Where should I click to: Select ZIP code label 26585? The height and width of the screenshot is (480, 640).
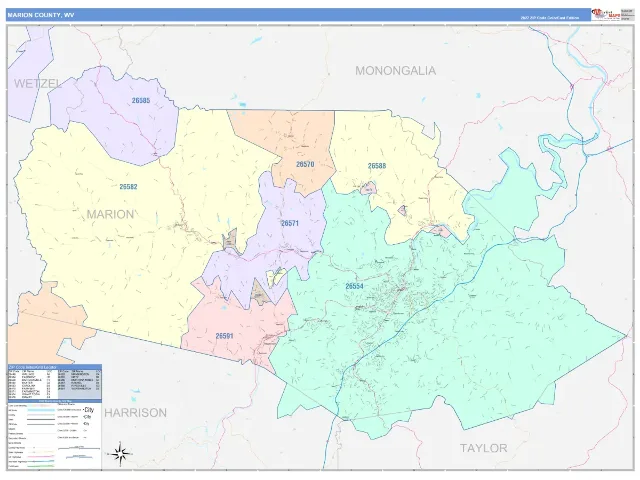click(x=141, y=100)
